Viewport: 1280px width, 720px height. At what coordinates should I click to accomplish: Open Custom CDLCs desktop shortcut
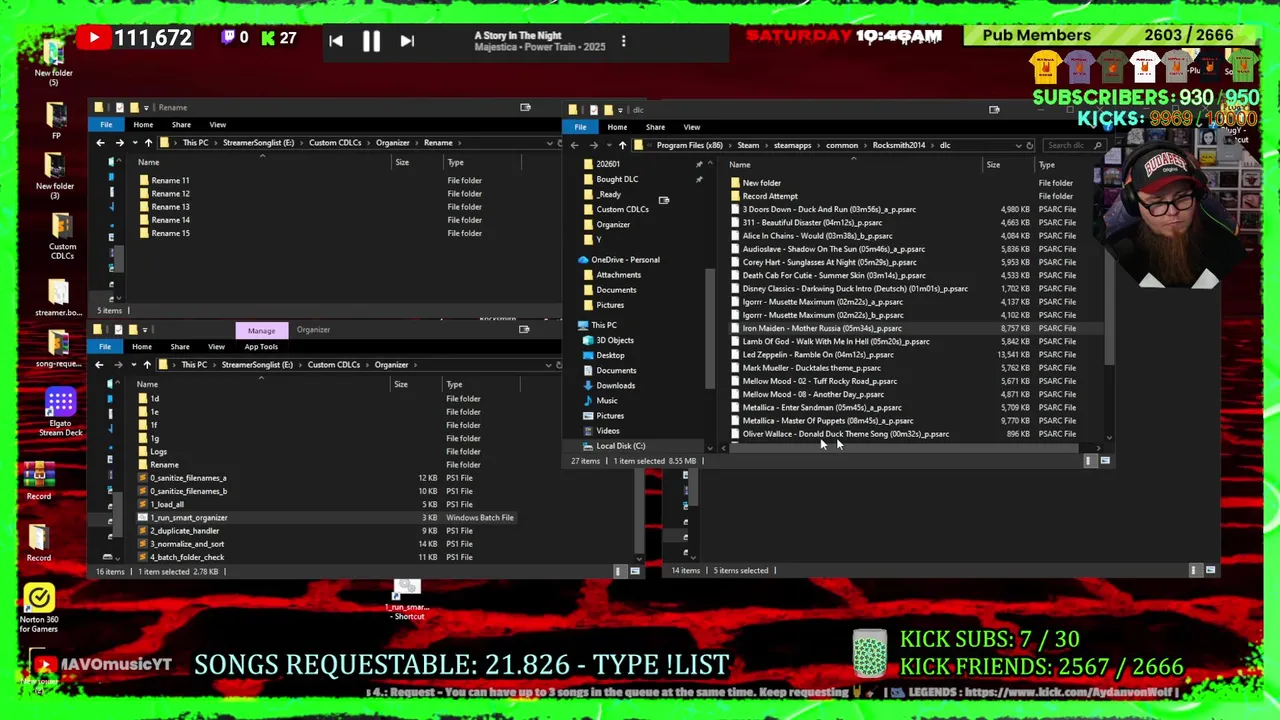tap(62, 236)
